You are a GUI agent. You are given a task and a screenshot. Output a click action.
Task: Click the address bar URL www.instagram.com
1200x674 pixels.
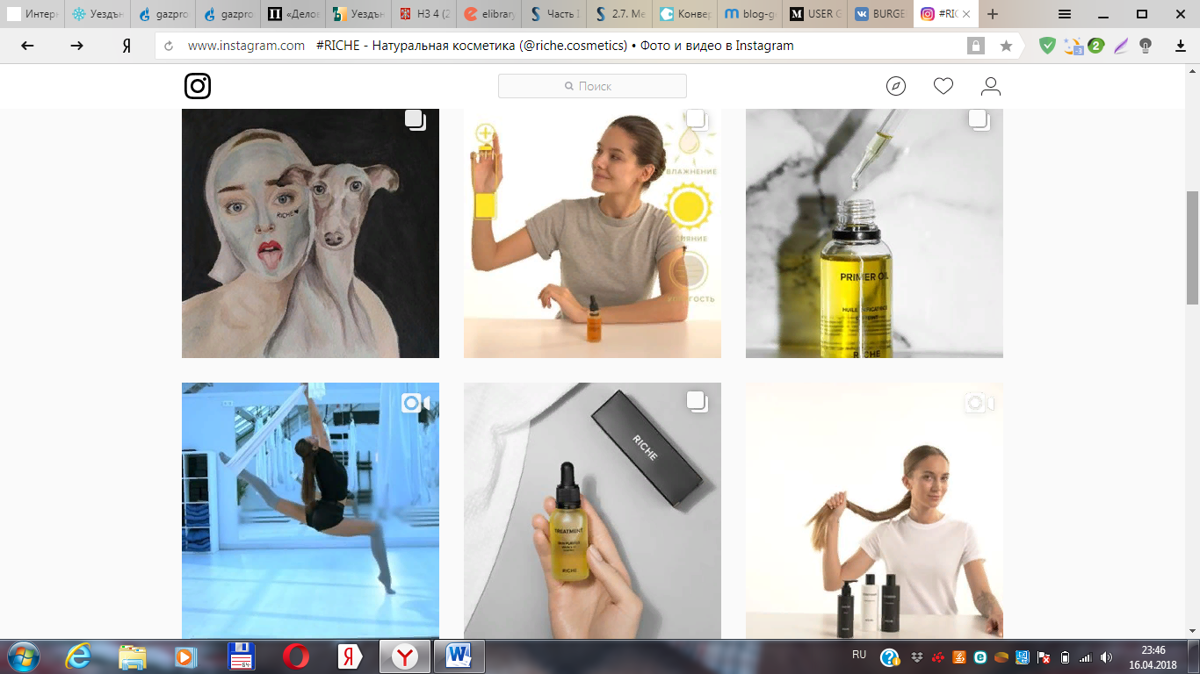(x=246, y=46)
